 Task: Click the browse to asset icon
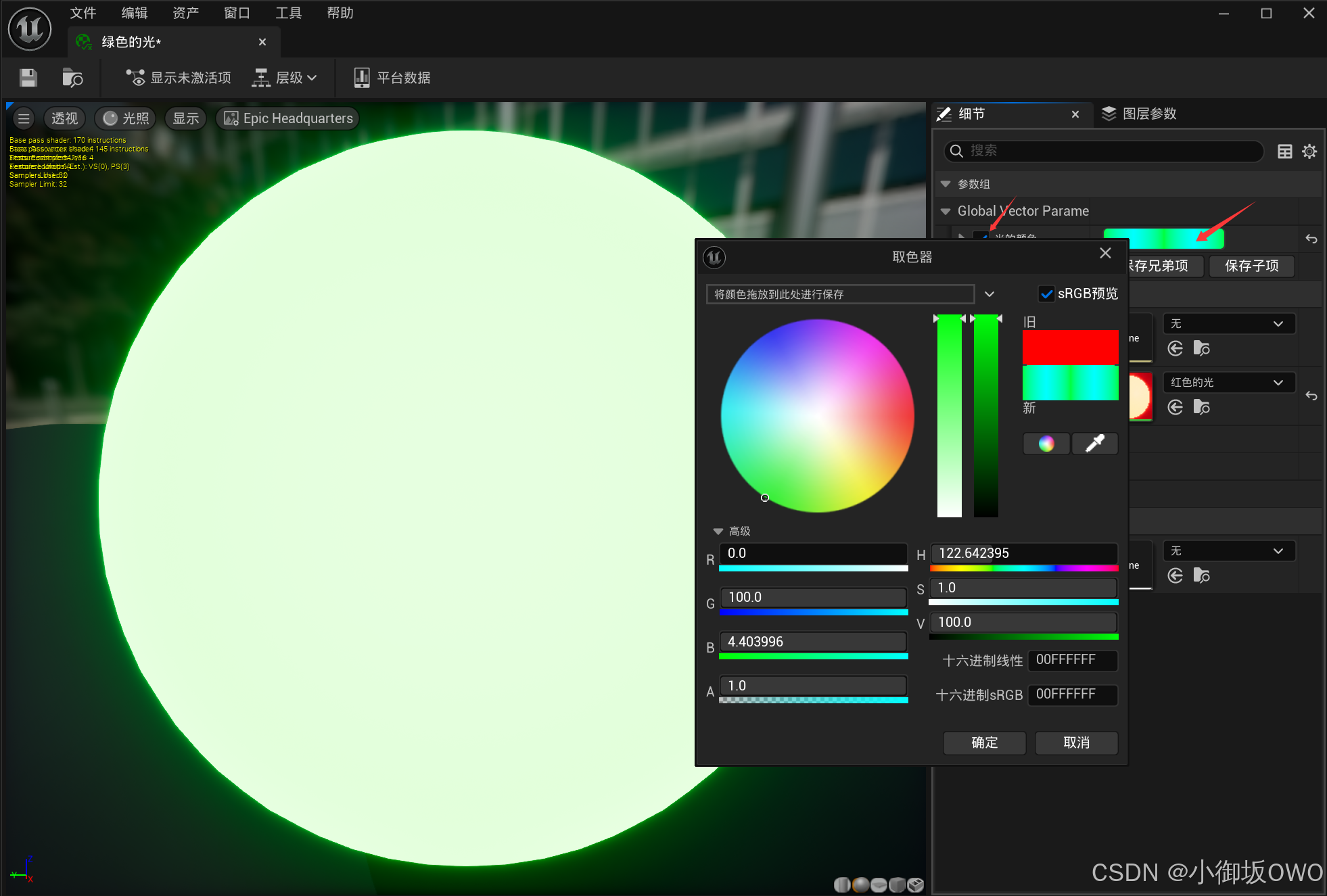click(72, 78)
